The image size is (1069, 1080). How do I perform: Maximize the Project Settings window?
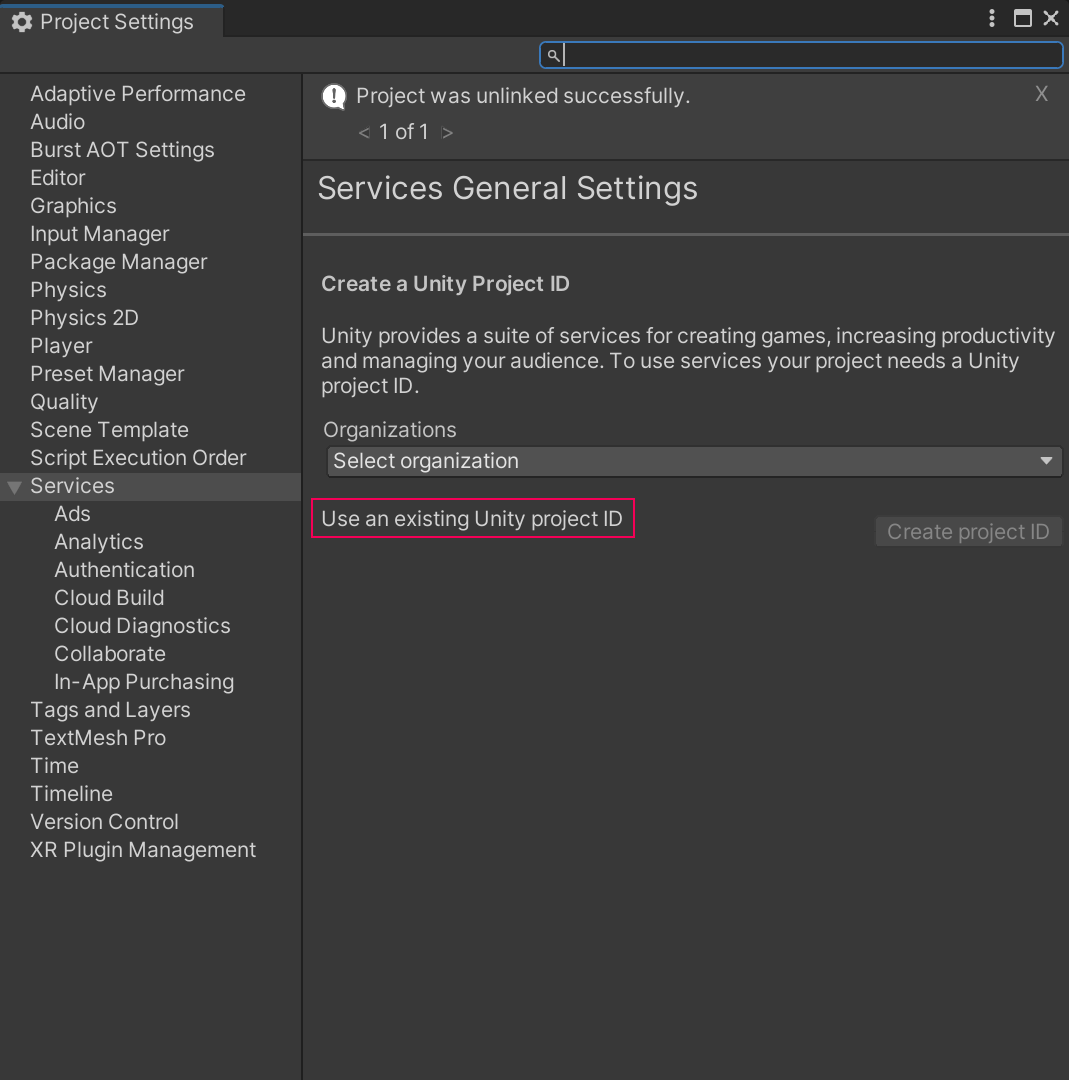(x=1022, y=18)
